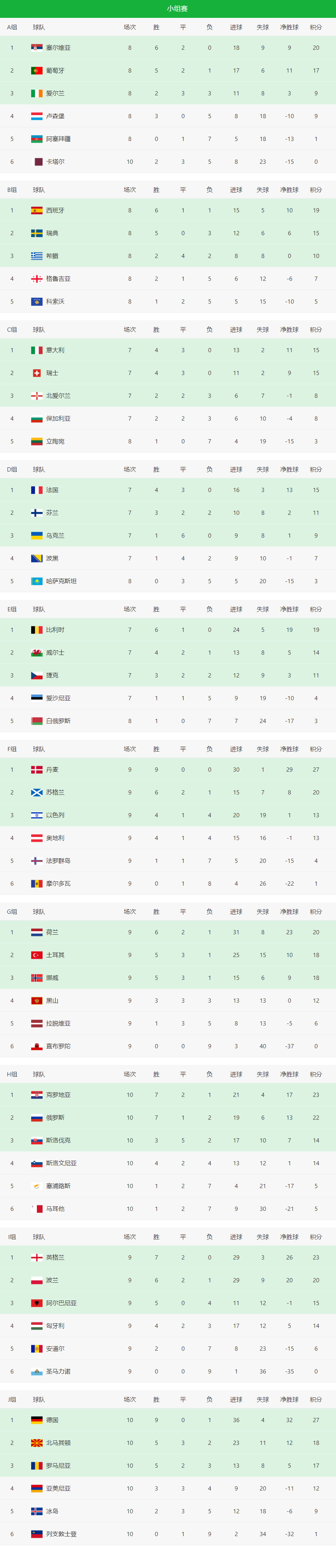Click the Wales dragon flag icon
The height and width of the screenshot is (1568, 336).
[x=36, y=652]
